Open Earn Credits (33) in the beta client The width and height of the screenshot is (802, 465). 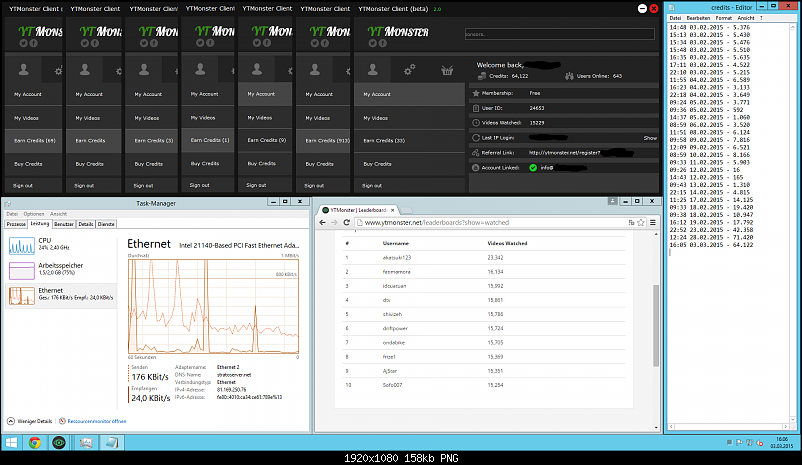pyautogui.click(x=409, y=141)
